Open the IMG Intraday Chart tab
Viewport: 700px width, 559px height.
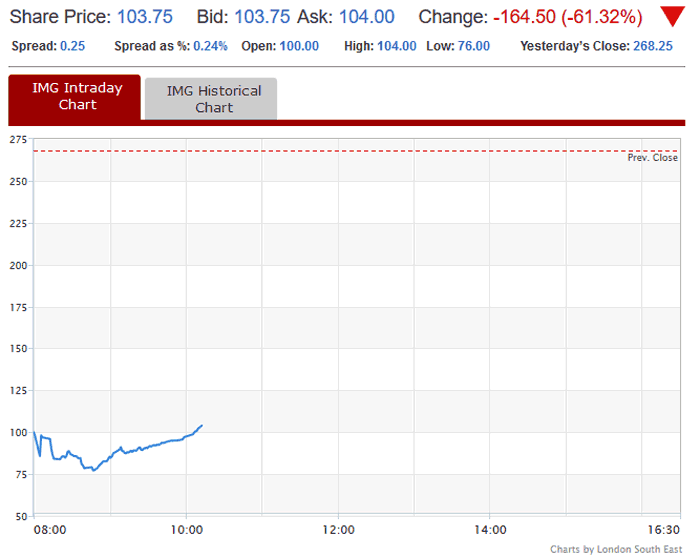pos(75,97)
